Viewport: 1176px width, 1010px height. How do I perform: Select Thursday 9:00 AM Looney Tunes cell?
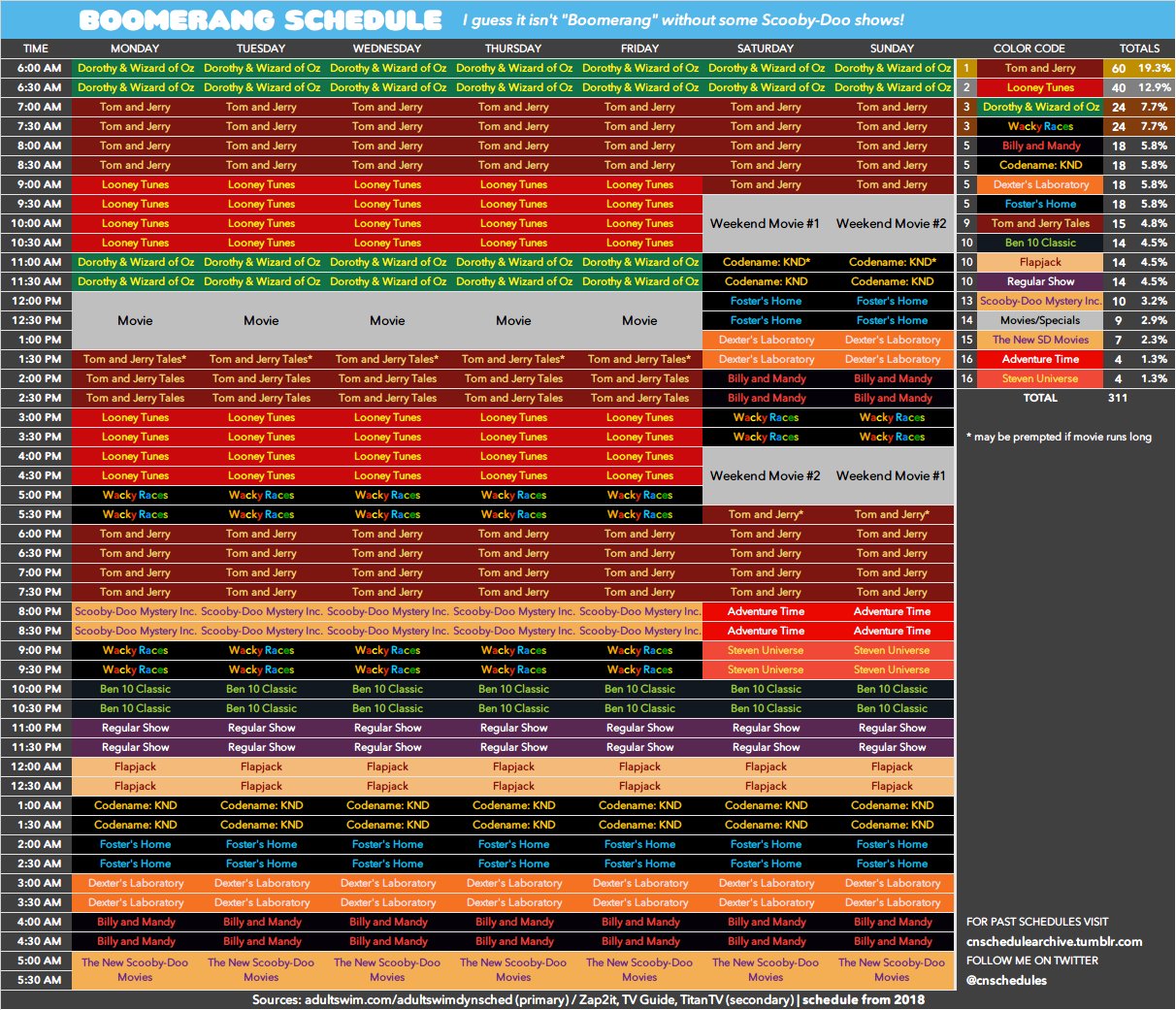[513, 184]
